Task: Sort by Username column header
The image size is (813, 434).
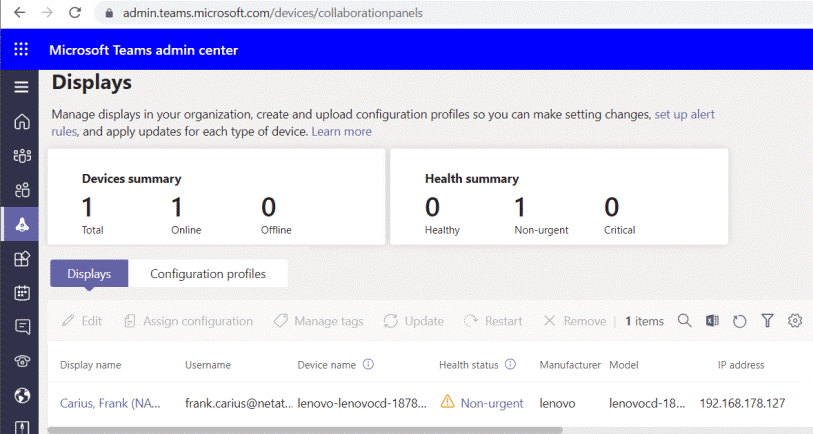Action: [x=208, y=365]
